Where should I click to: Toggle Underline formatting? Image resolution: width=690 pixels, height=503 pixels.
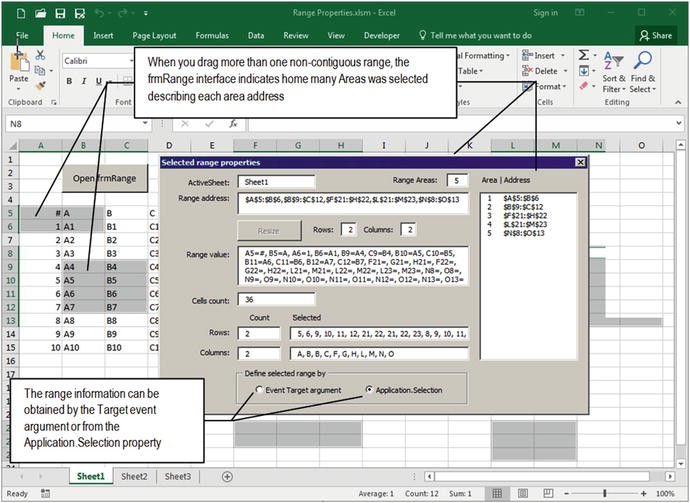click(x=99, y=81)
